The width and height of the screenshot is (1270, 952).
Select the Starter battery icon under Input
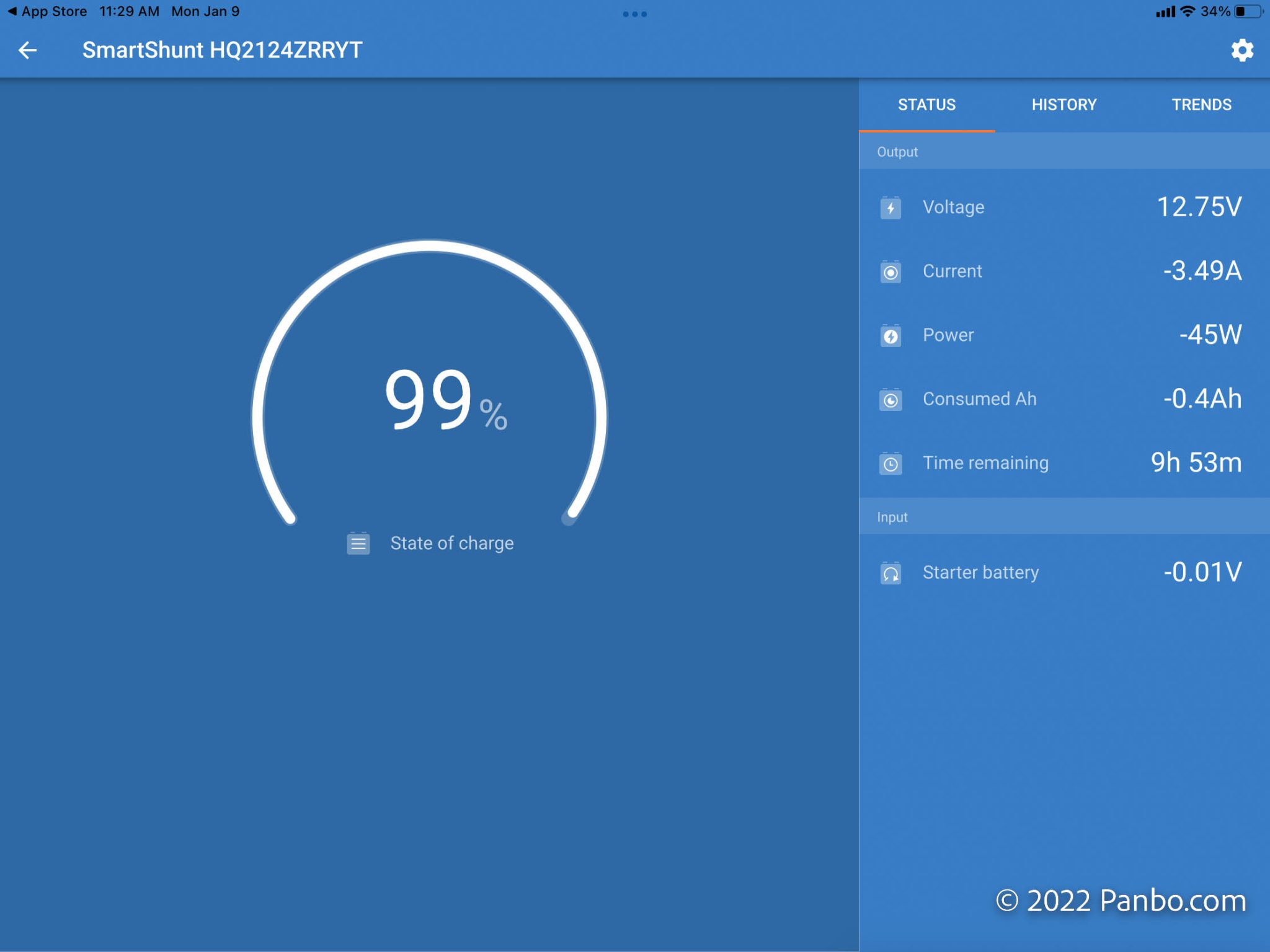(x=890, y=573)
